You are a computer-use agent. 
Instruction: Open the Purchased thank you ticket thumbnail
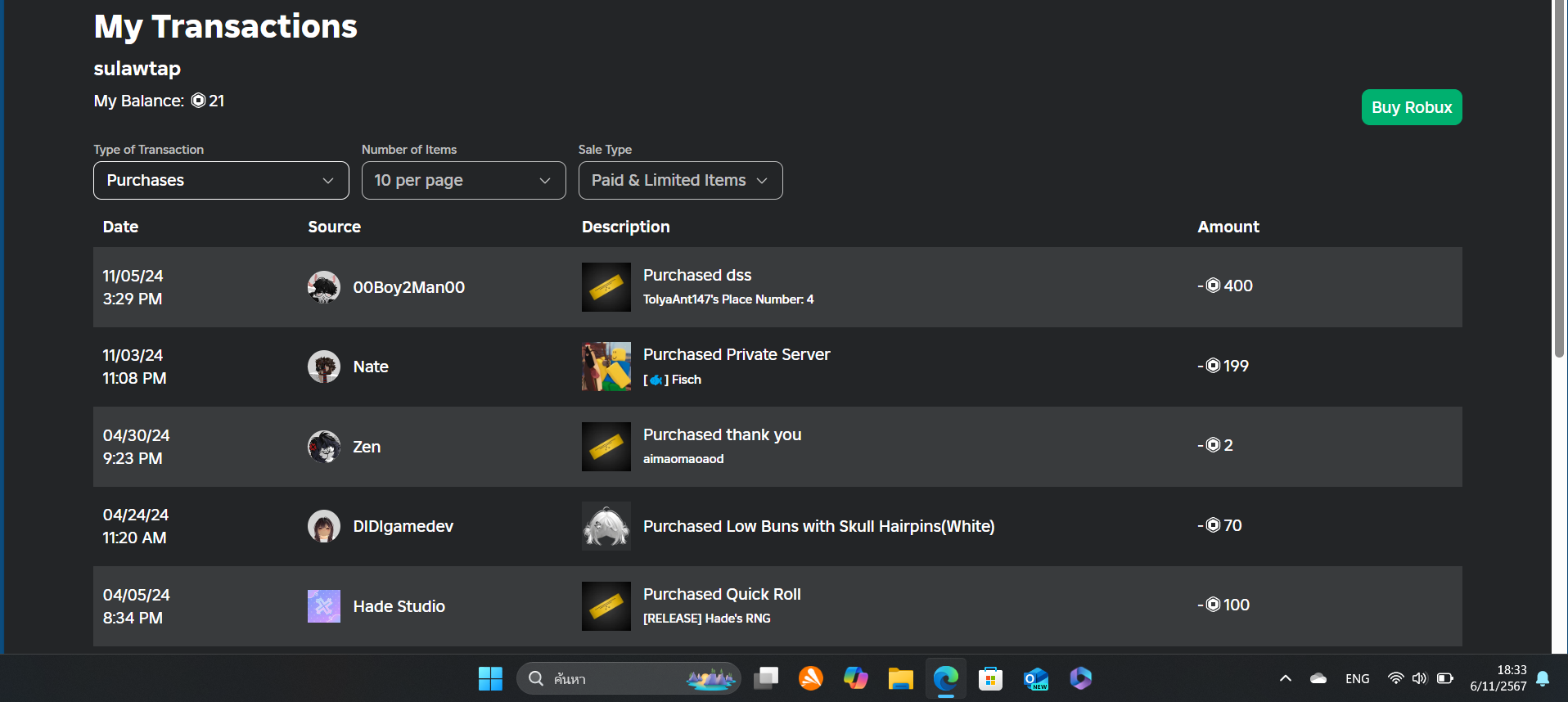pyautogui.click(x=606, y=447)
